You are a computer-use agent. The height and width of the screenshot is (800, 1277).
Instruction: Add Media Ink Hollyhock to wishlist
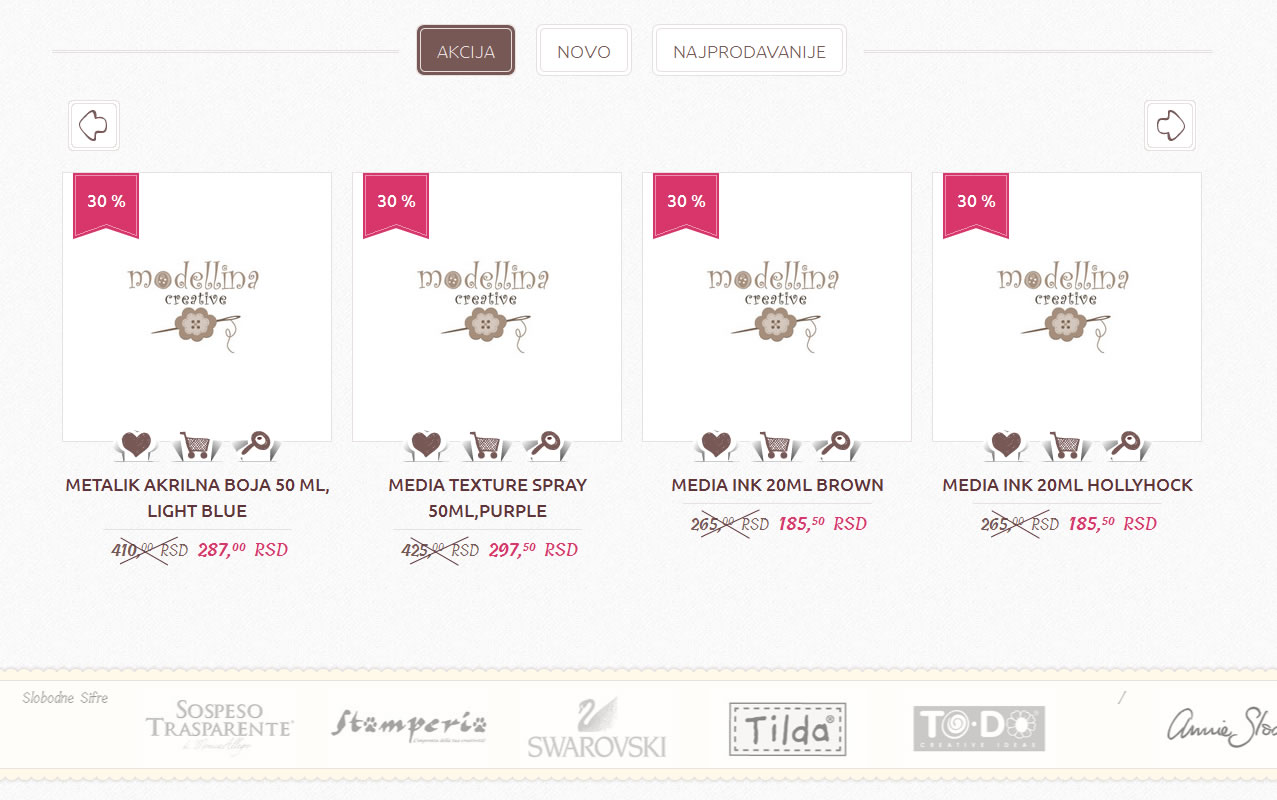pyautogui.click(x=1007, y=445)
